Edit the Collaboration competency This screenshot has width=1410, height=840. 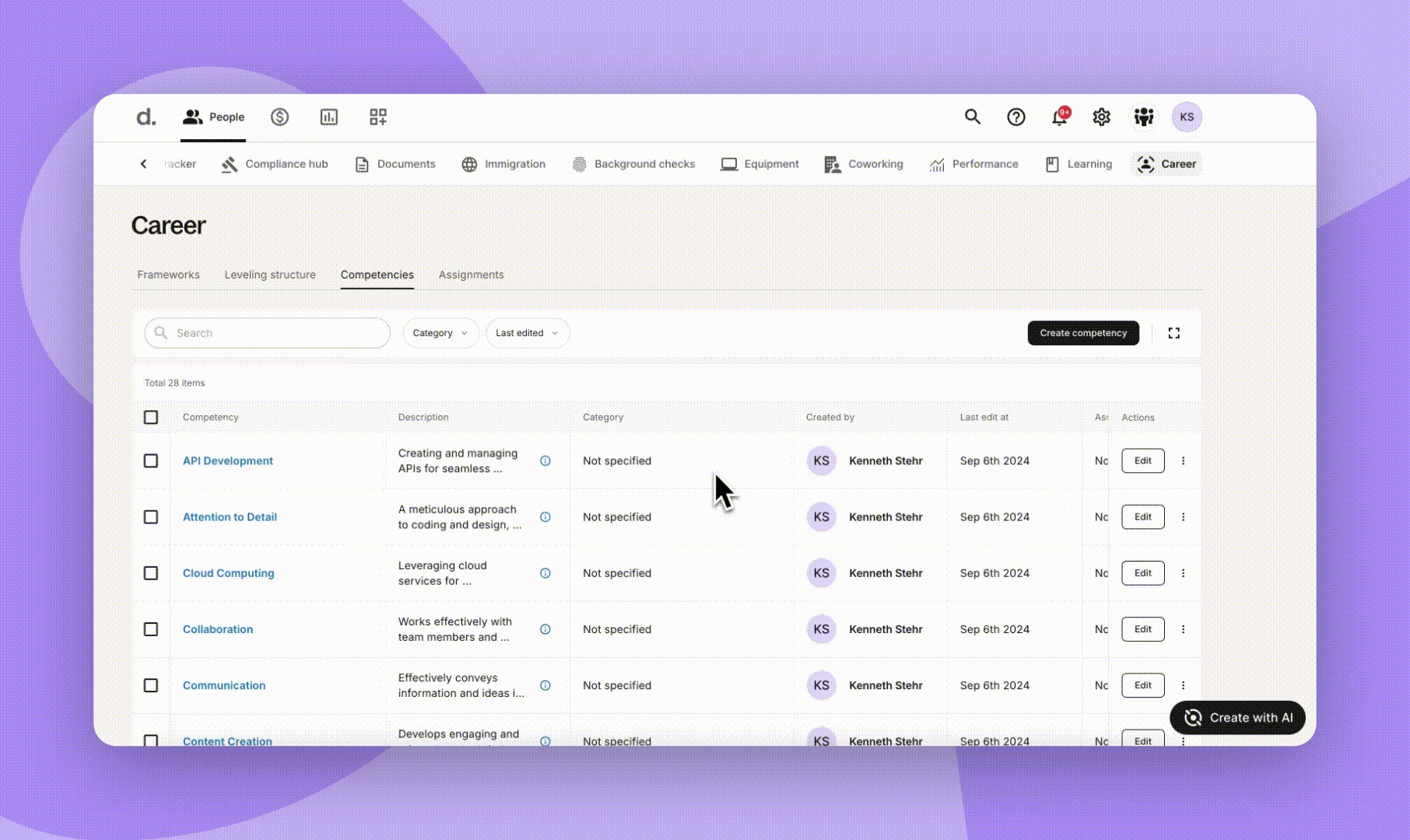1143,629
